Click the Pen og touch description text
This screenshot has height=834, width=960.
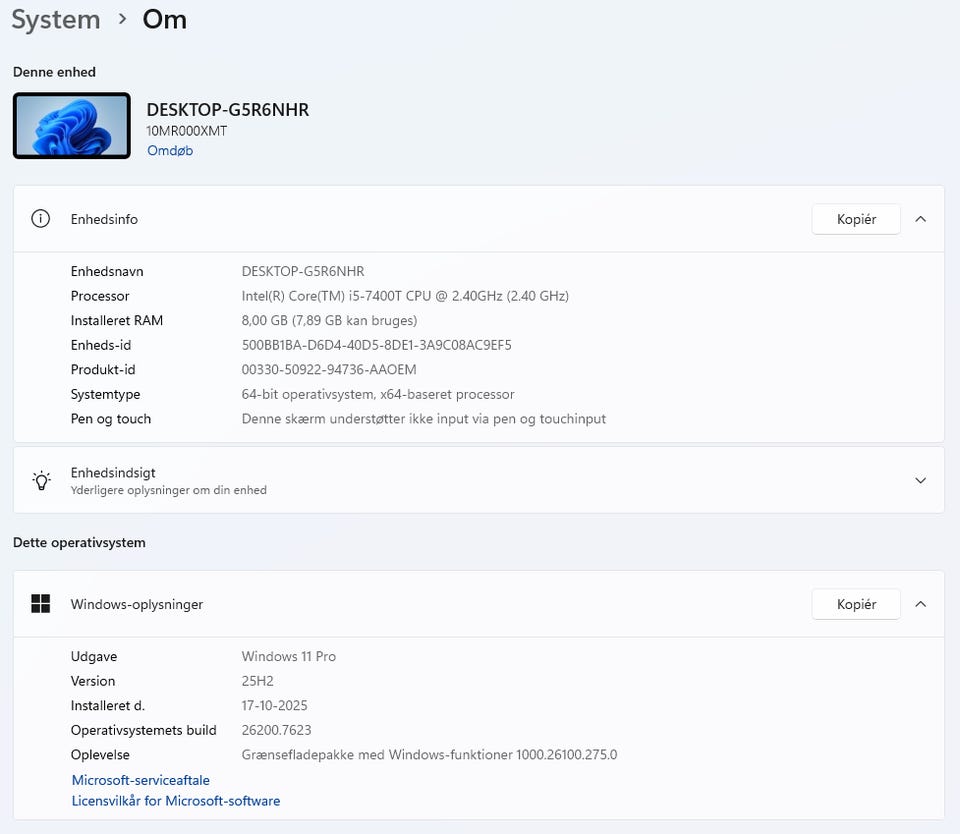coord(424,419)
